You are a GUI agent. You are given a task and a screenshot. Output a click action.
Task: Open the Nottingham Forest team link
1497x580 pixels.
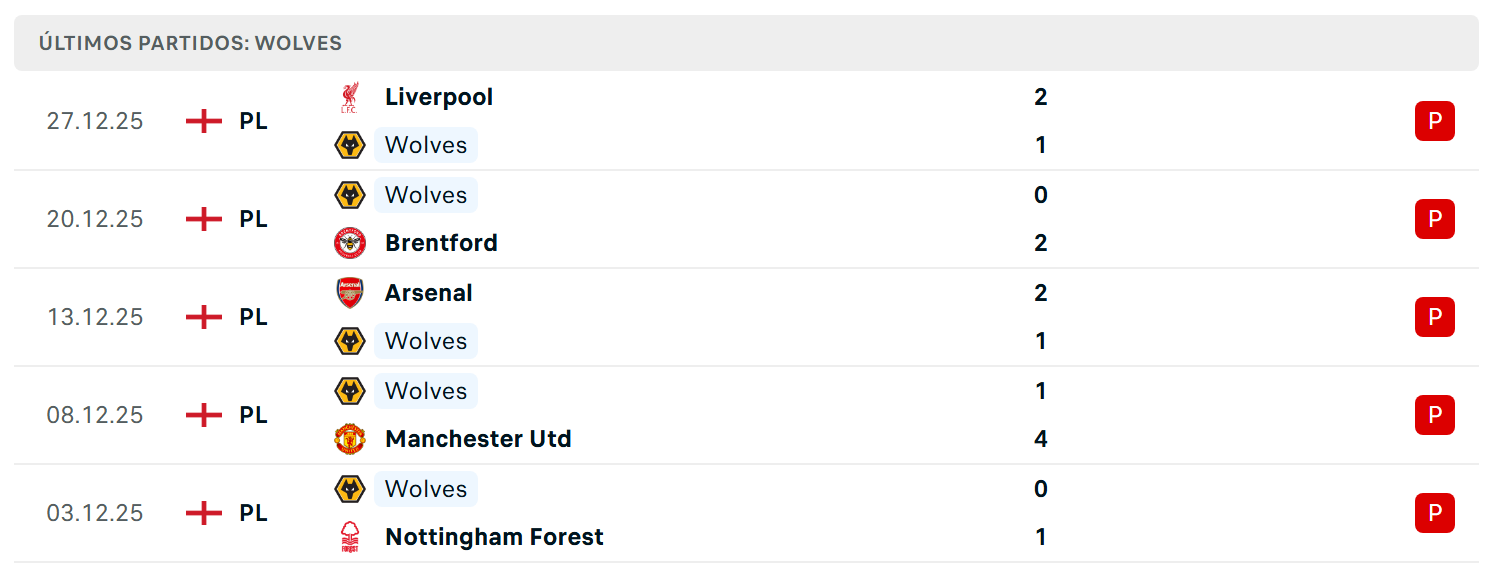pyautogui.click(x=494, y=537)
